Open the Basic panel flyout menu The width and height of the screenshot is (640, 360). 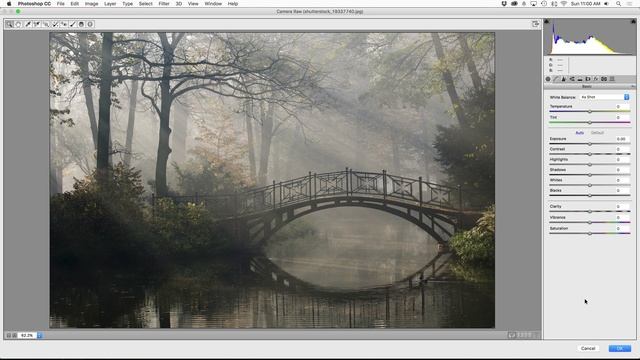(633, 87)
